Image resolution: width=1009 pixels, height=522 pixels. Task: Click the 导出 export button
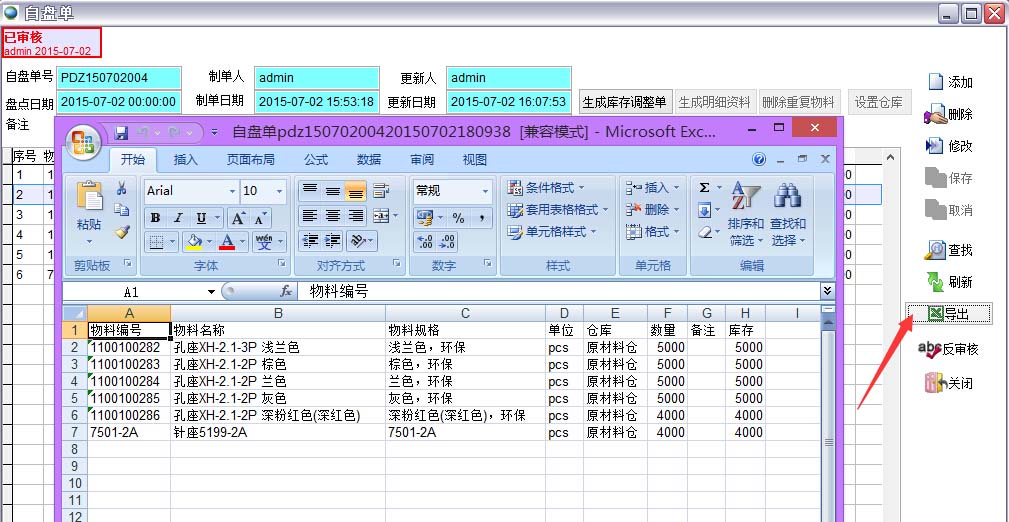tap(949, 314)
